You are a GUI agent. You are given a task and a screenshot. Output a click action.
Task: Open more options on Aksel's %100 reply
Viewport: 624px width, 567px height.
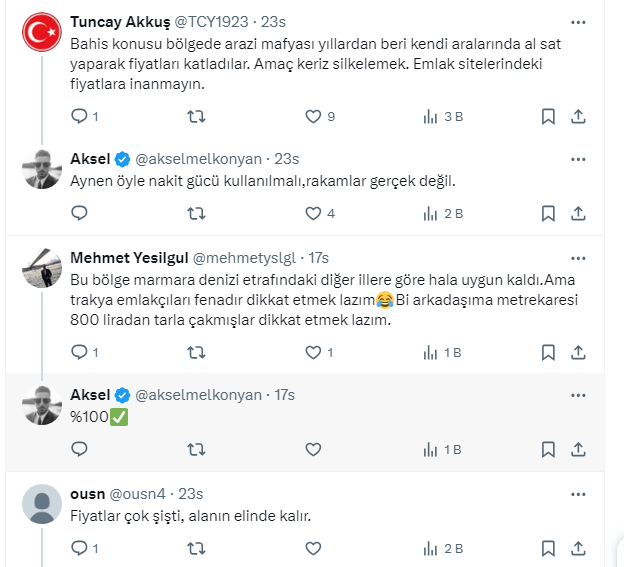tap(578, 394)
